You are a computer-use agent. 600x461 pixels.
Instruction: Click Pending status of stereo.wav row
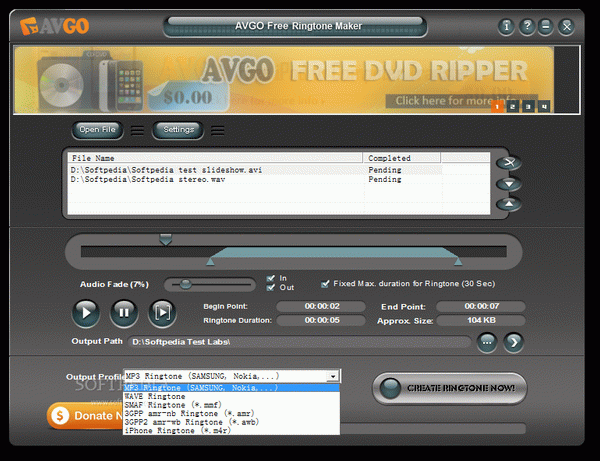point(385,179)
